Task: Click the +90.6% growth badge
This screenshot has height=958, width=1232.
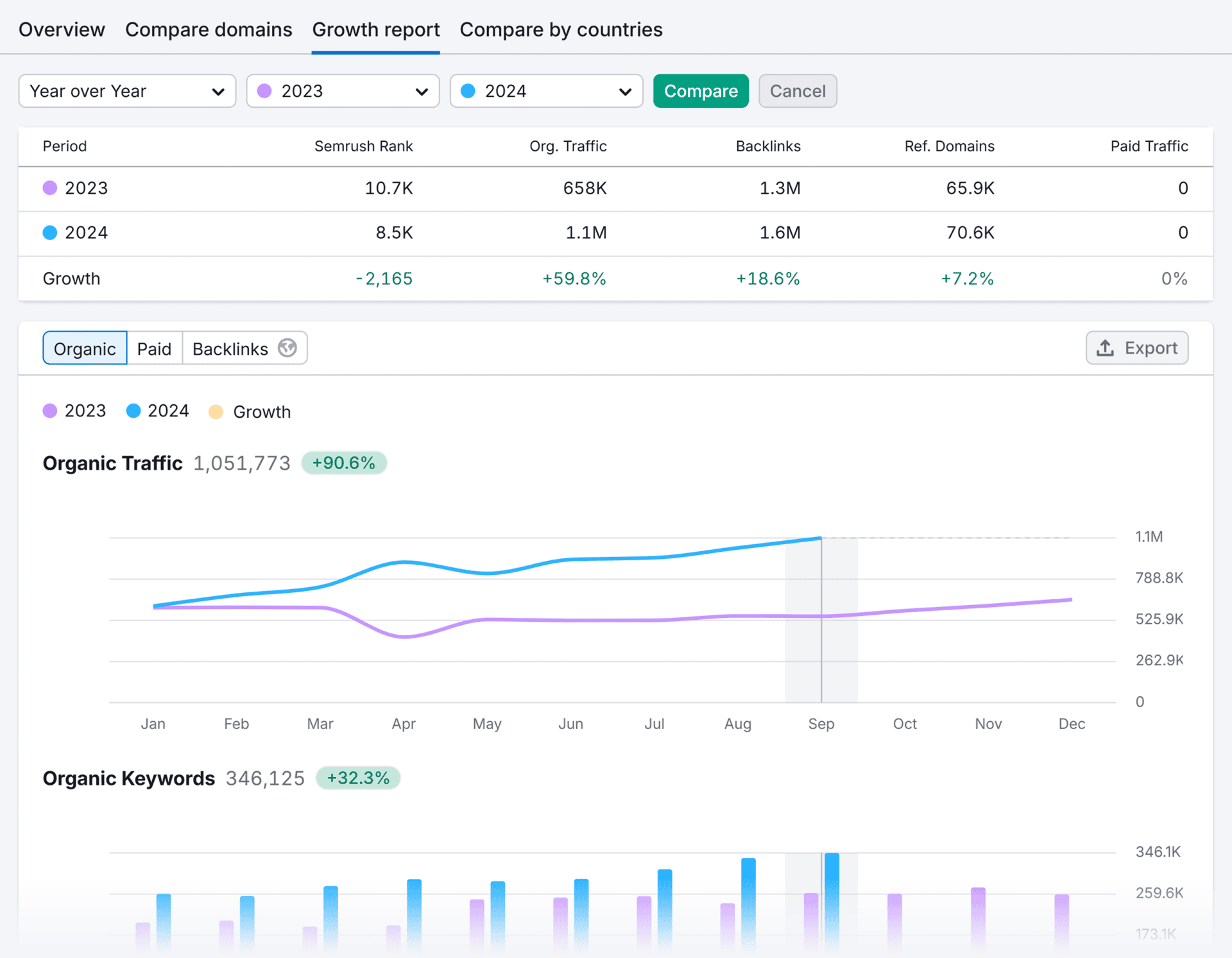Action: point(344,462)
